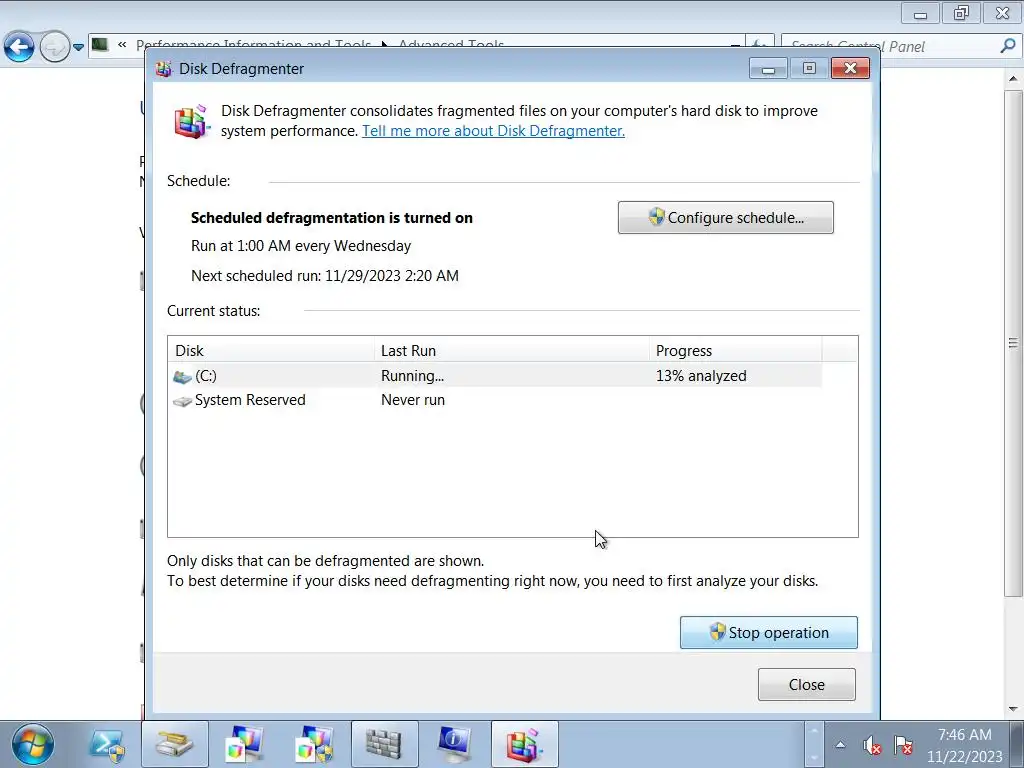
Task: Click the Control Panel restore-down button
Action: point(961,13)
